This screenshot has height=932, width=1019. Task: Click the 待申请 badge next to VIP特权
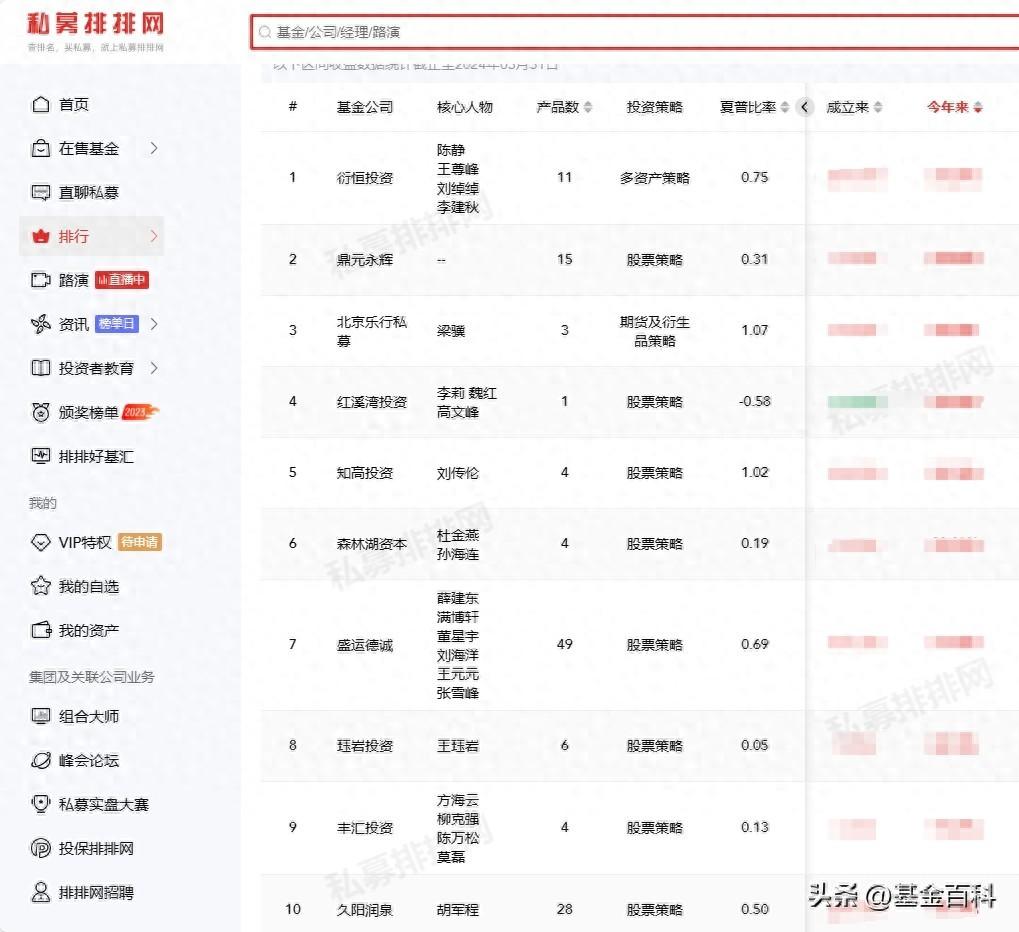coord(140,542)
